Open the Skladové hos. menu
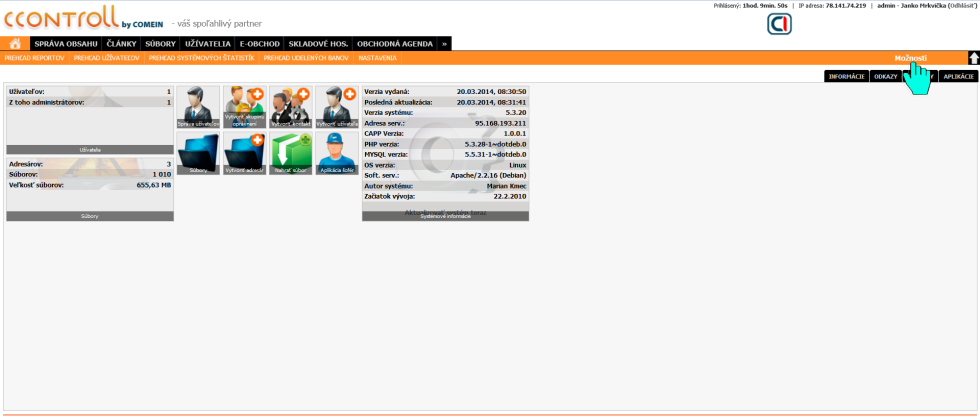 pos(318,44)
